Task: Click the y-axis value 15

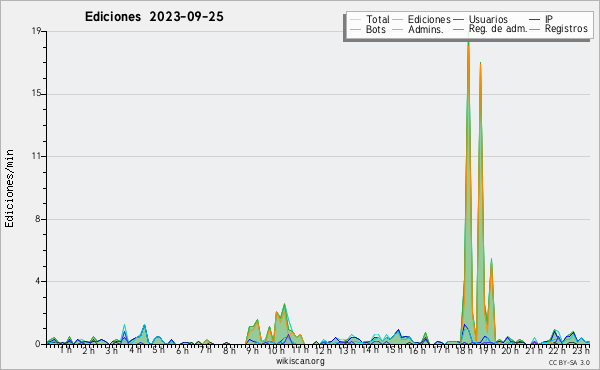Action: 36,94
